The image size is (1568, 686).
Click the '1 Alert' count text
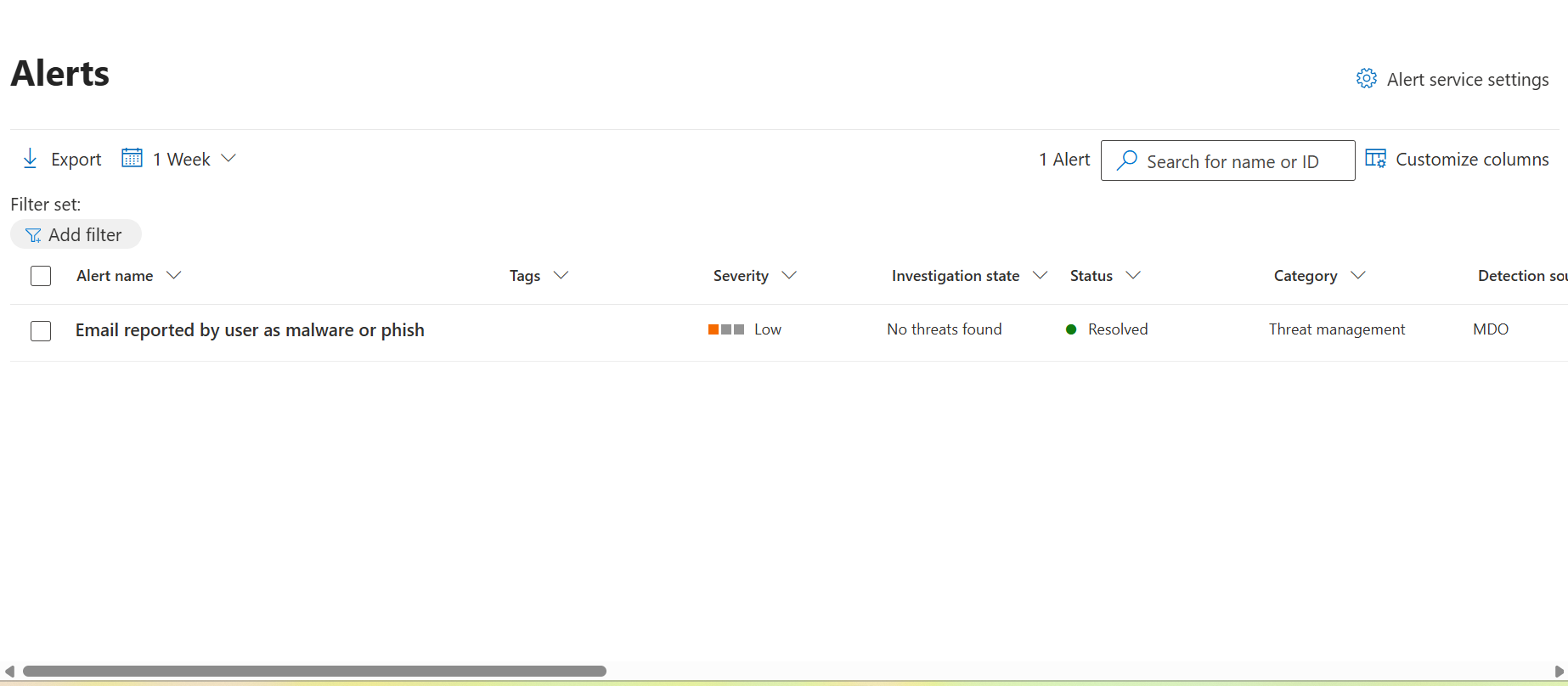pyautogui.click(x=1064, y=160)
